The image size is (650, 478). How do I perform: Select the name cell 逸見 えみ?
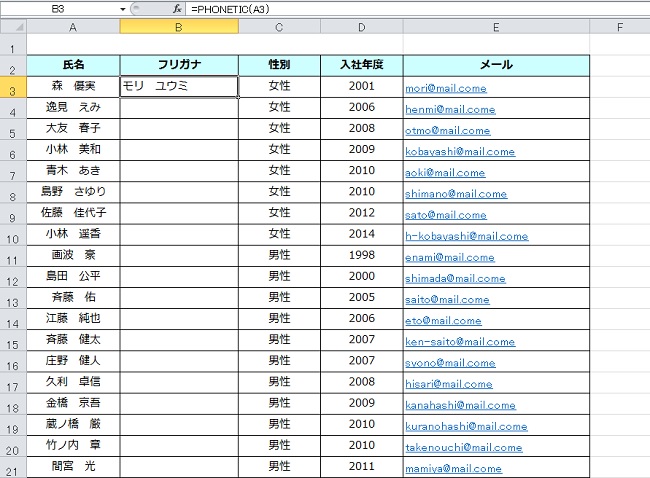coord(73,107)
